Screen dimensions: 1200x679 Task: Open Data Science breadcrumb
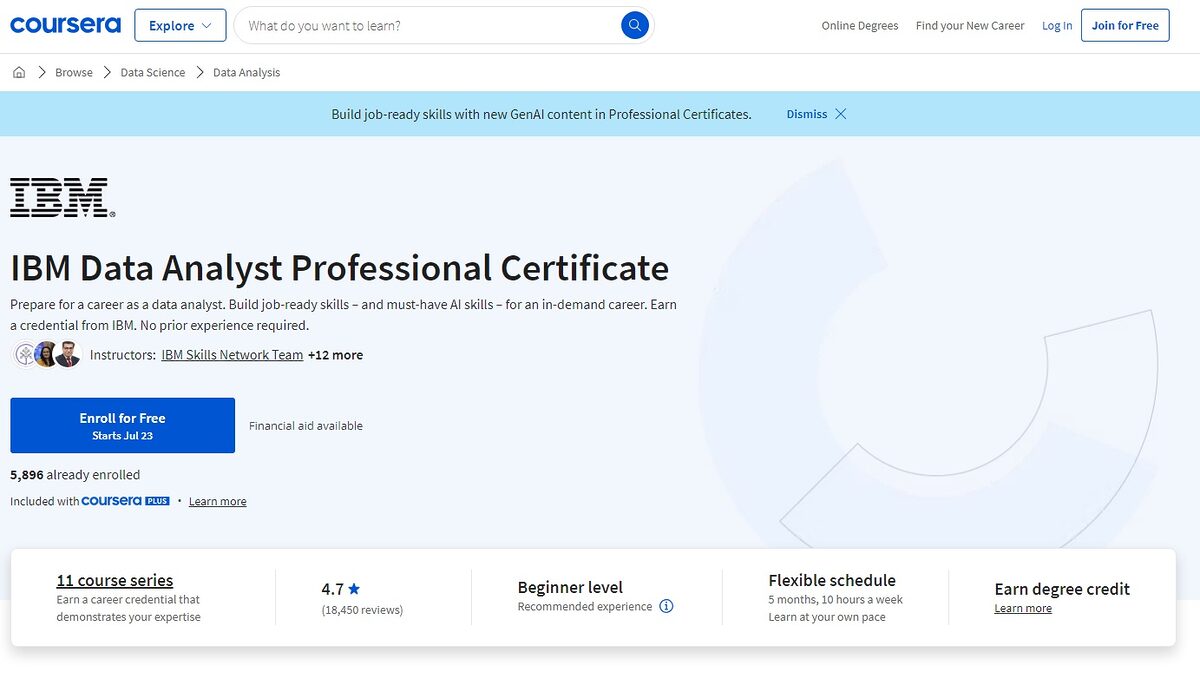coord(153,72)
